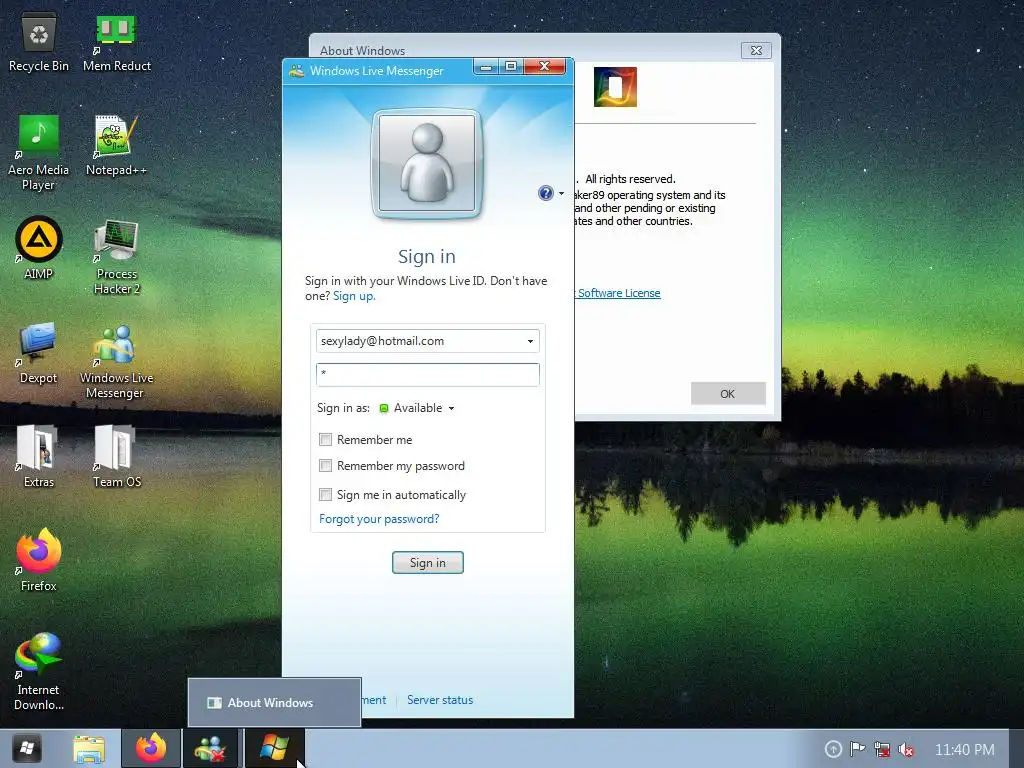Expand the email address dropdown arrow
This screenshot has width=1024, height=768.
click(x=530, y=341)
